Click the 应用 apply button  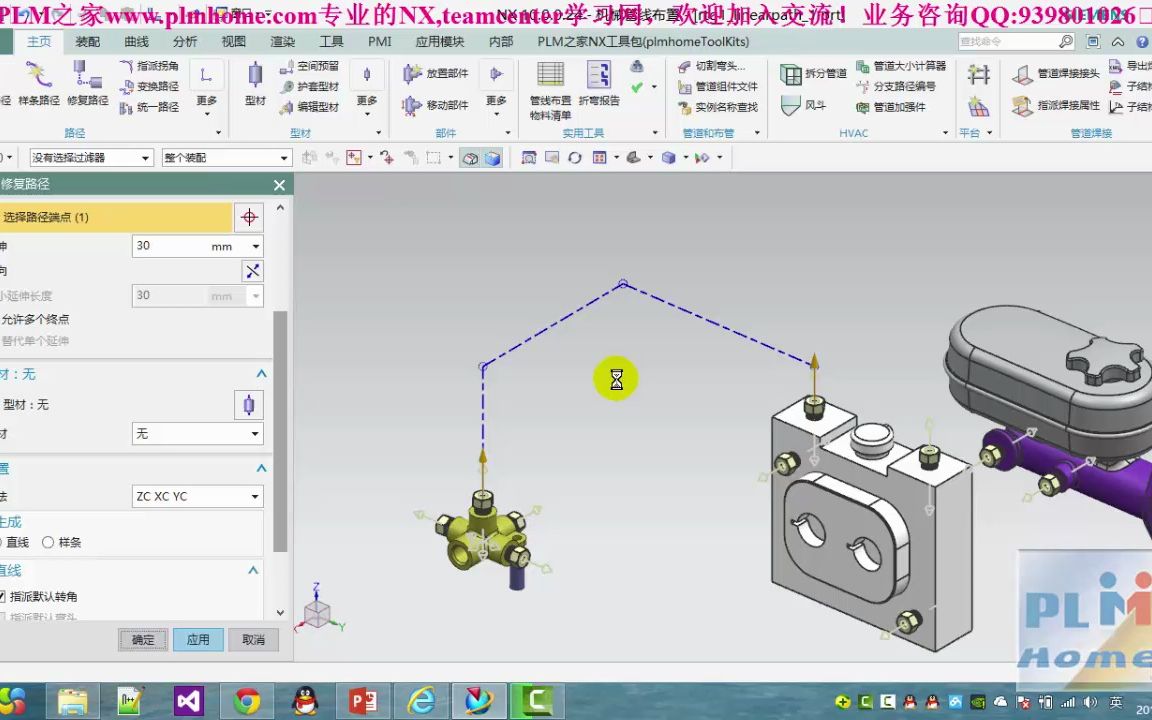coord(198,640)
